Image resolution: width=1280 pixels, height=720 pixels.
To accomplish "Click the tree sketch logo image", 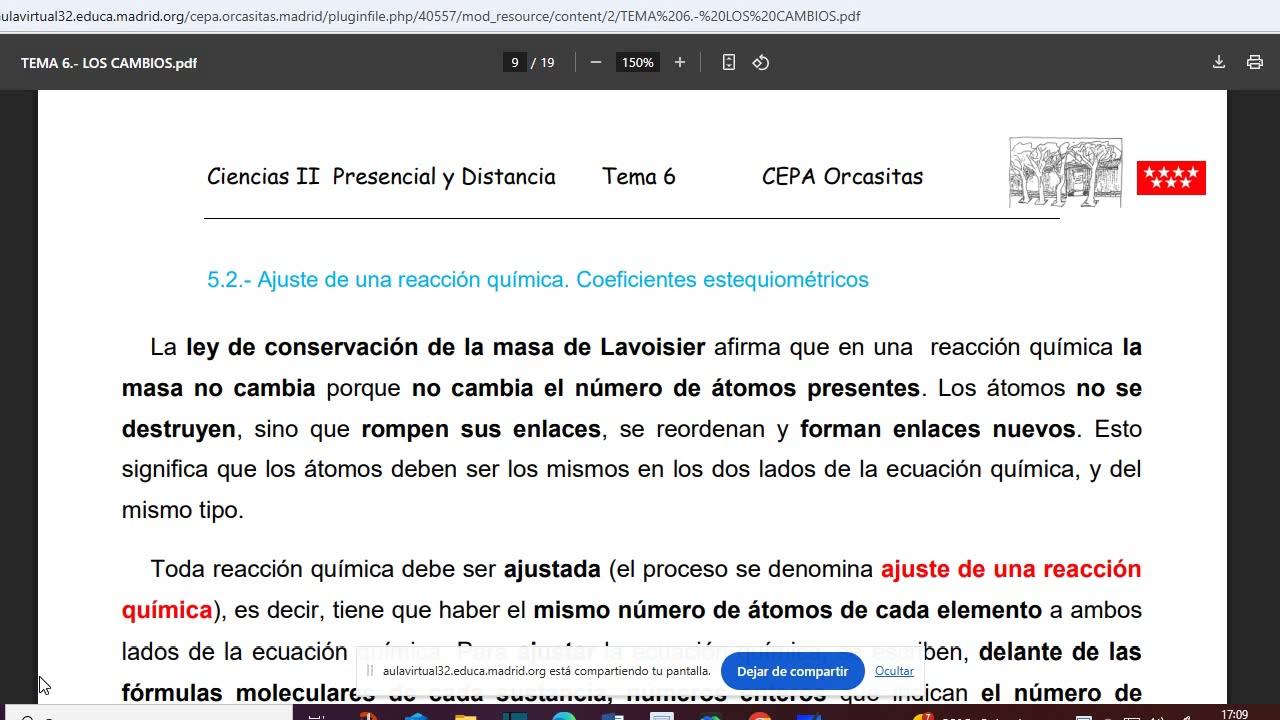I will click(x=1065, y=173).
